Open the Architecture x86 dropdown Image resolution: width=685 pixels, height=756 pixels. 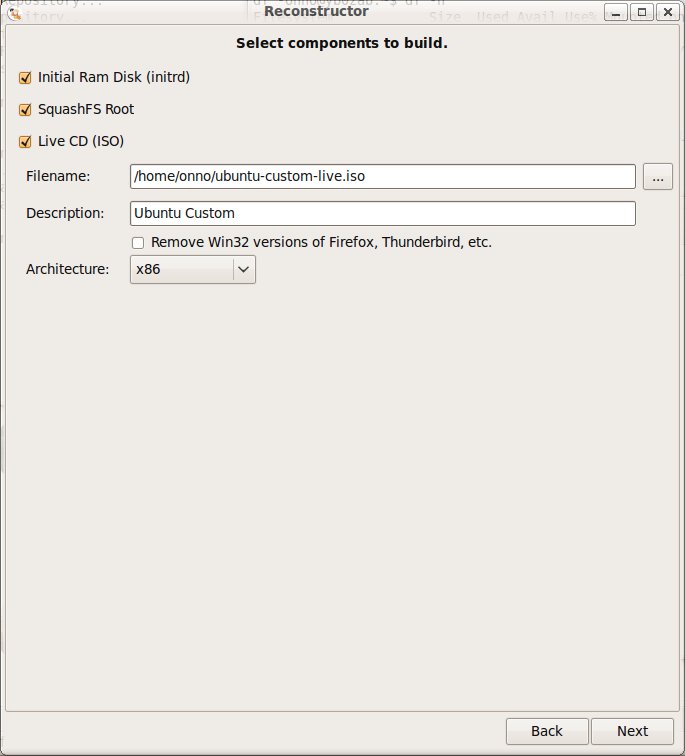(x=193, y=270)
